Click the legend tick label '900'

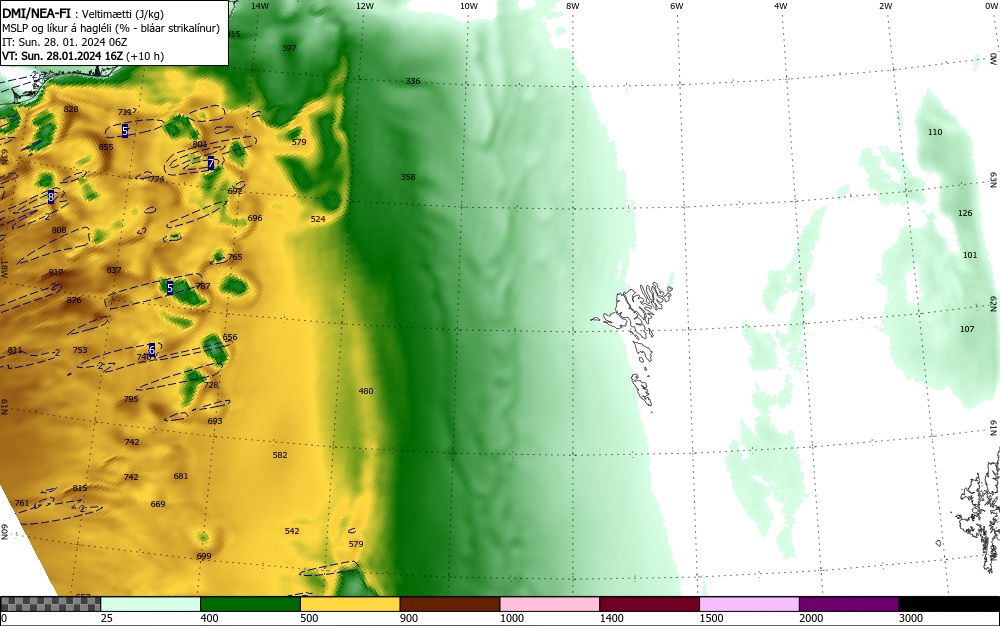pyautogui.click(x=409, y=618)
